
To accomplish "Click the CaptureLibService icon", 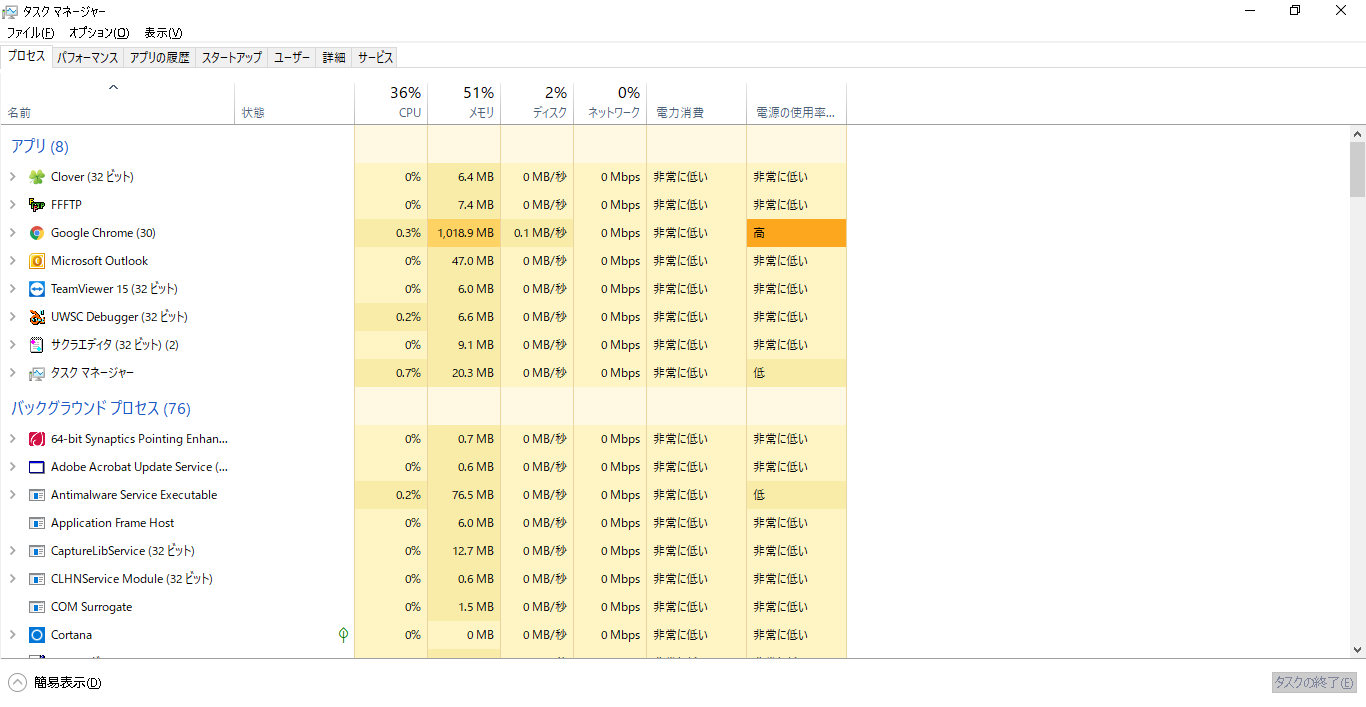I will pyautogui.click(x=37, y=551).
